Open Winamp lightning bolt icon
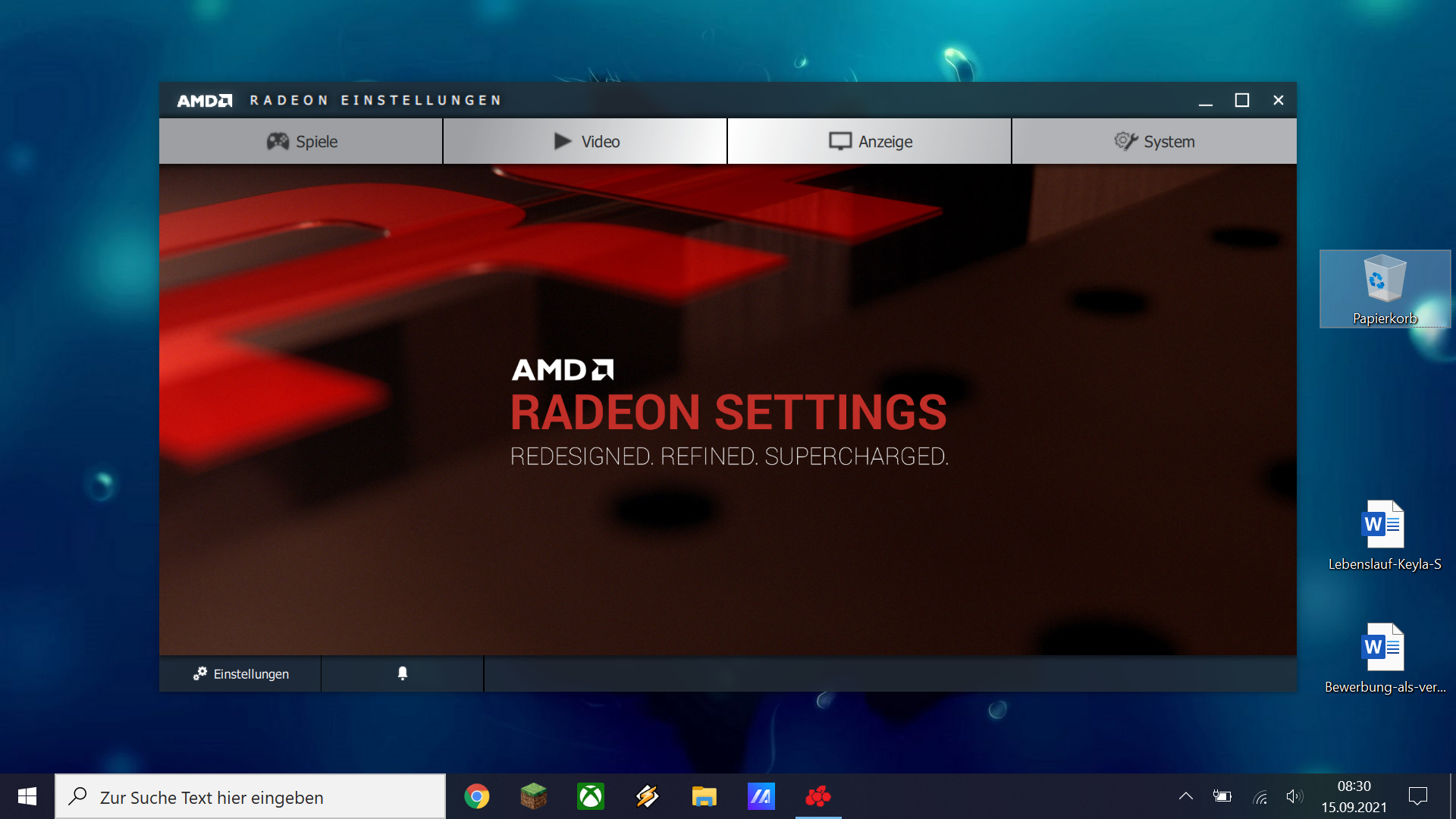The width and height of the screenshot is (1456, 819). [x=647, y=796]
